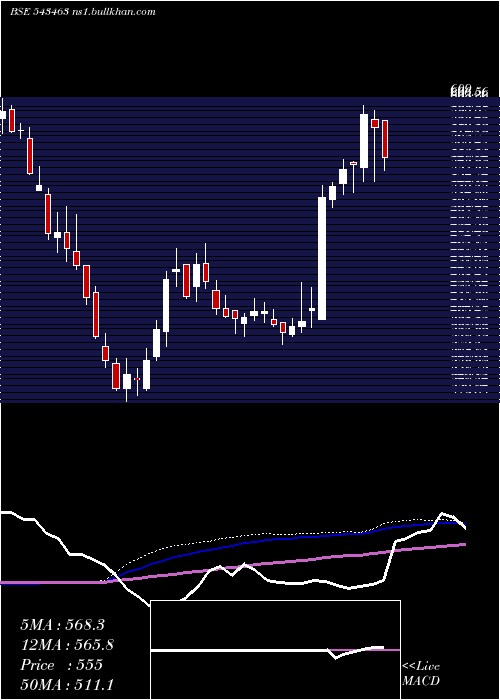Click the 50MA : 511.1 value

pyautogui.click(x=67, y=684)
